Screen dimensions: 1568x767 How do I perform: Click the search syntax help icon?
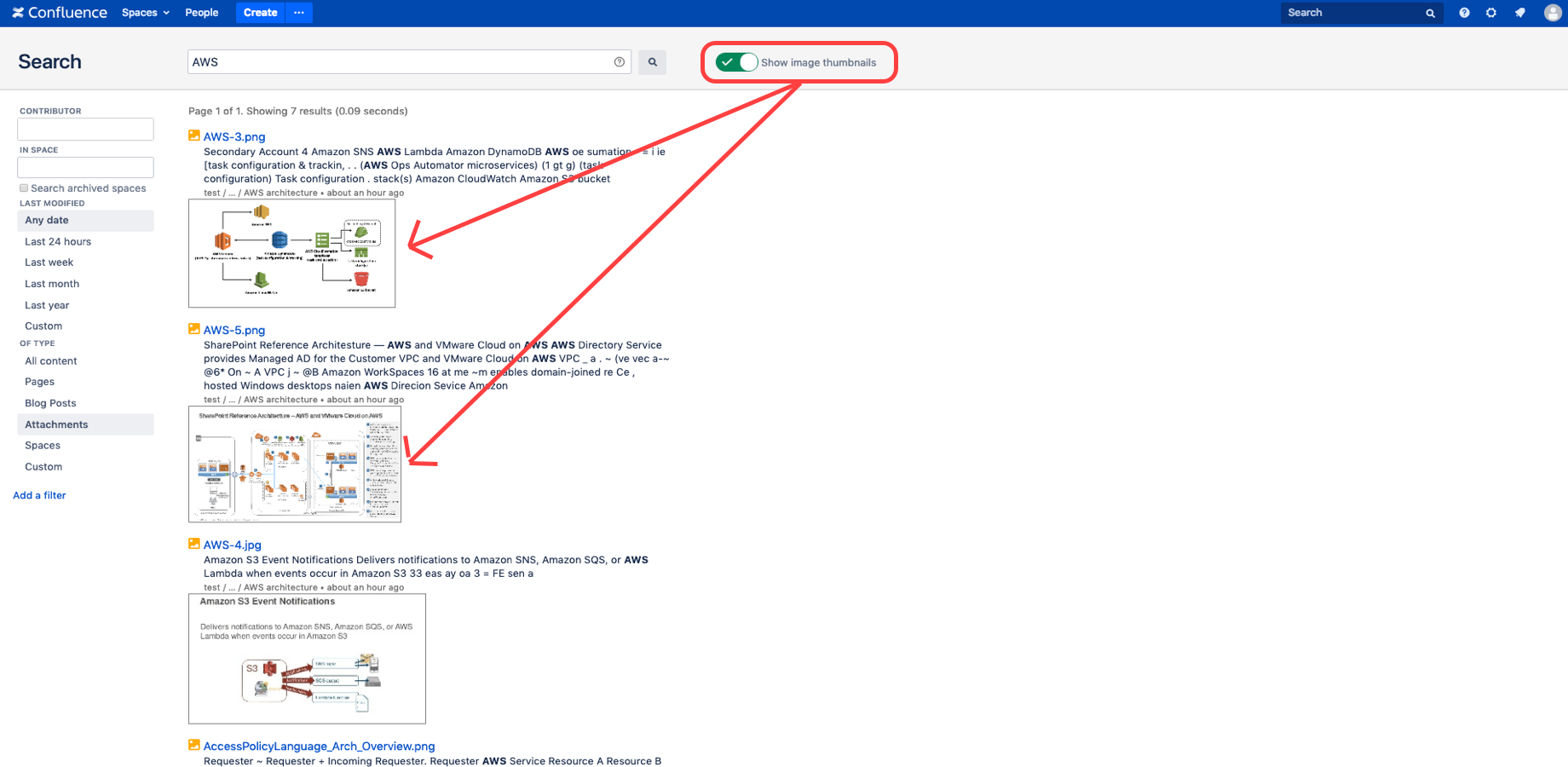(620, 62)
